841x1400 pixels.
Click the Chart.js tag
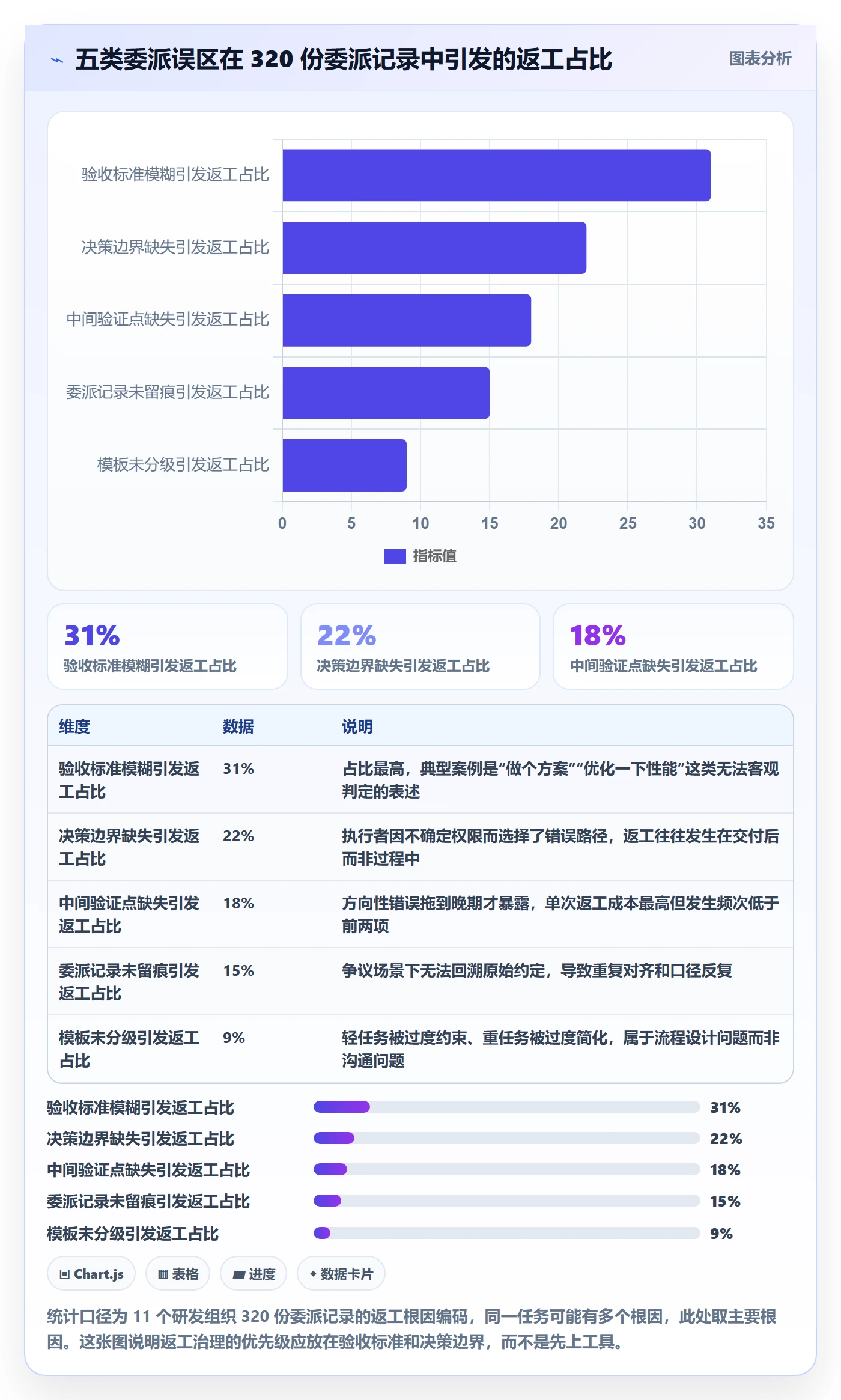tap(91, 1273)
